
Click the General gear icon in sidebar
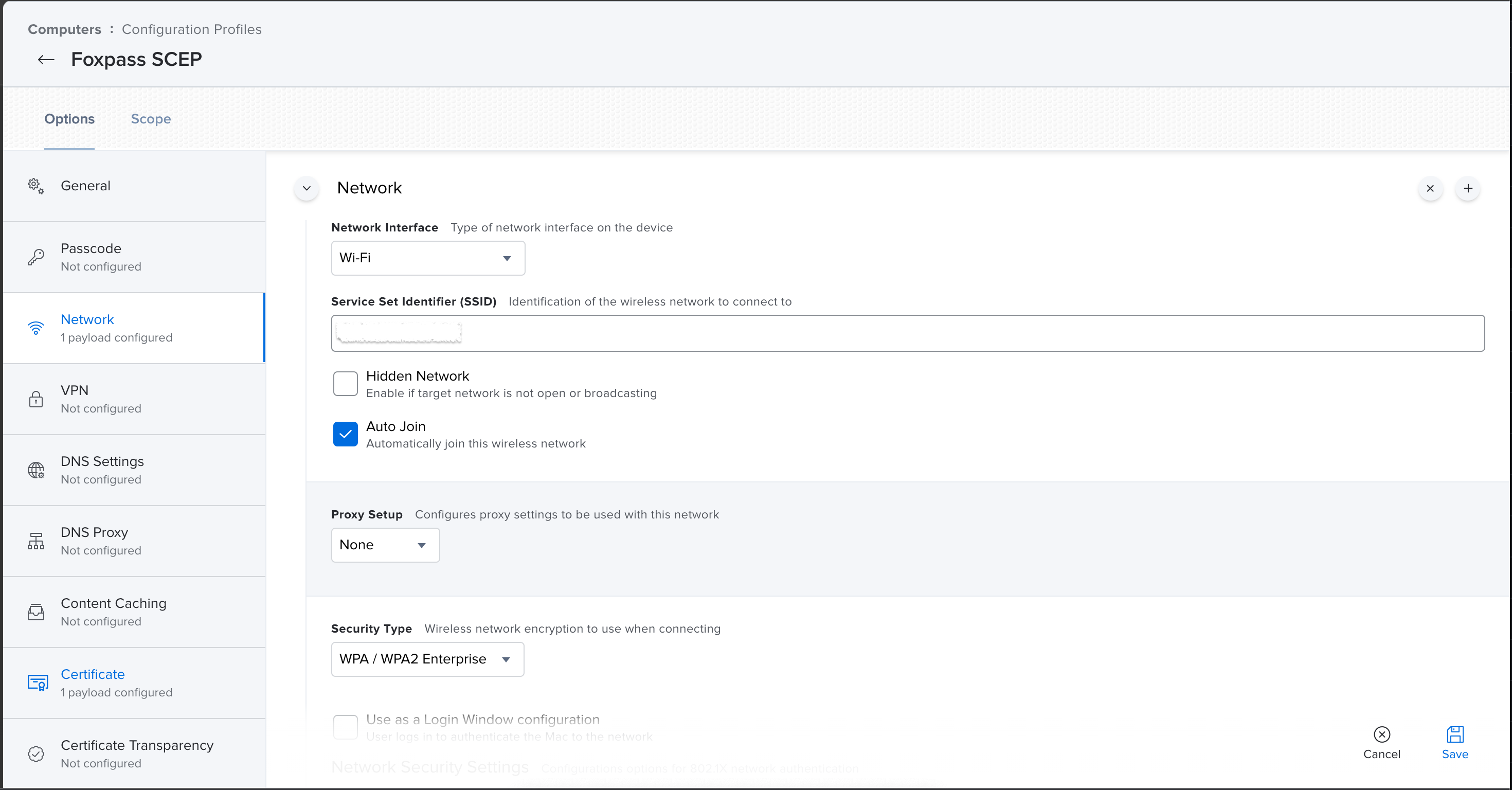(36, 186)
